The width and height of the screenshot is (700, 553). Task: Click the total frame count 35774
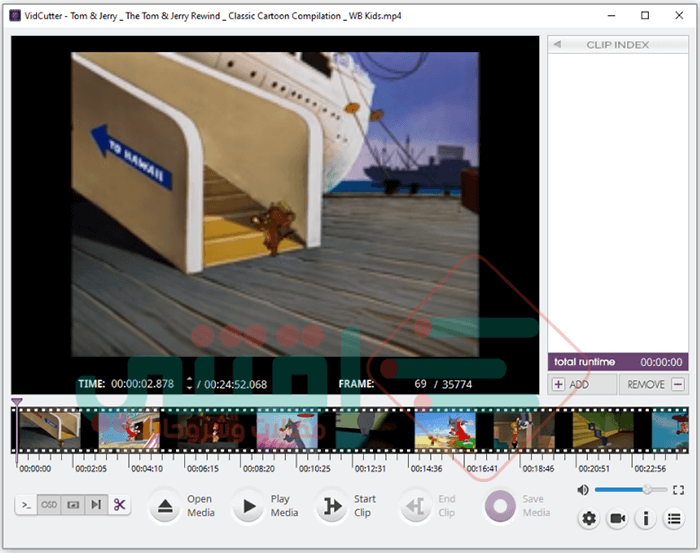point(457,384)
